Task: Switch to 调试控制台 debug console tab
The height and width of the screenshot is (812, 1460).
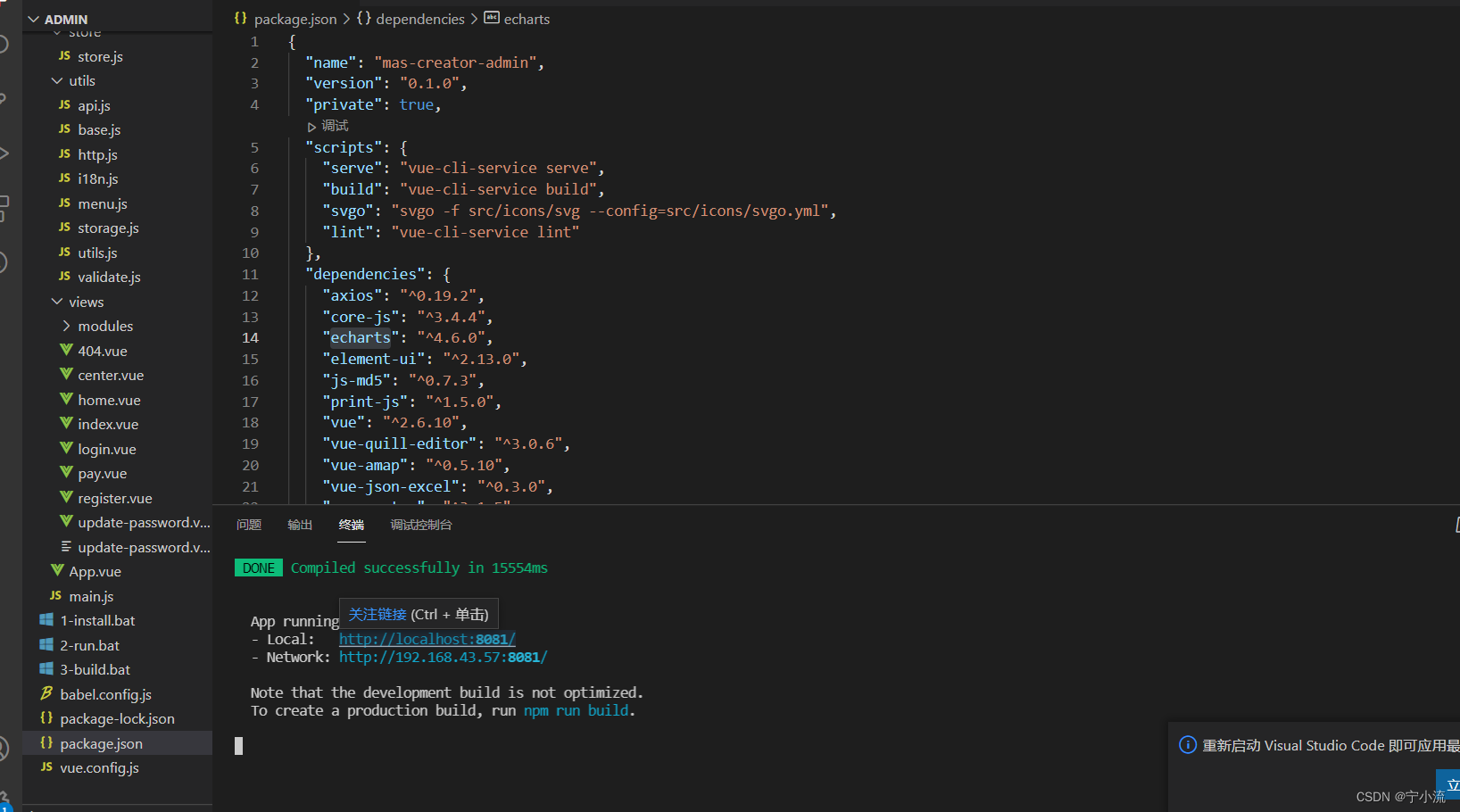Action: (421, 525)
